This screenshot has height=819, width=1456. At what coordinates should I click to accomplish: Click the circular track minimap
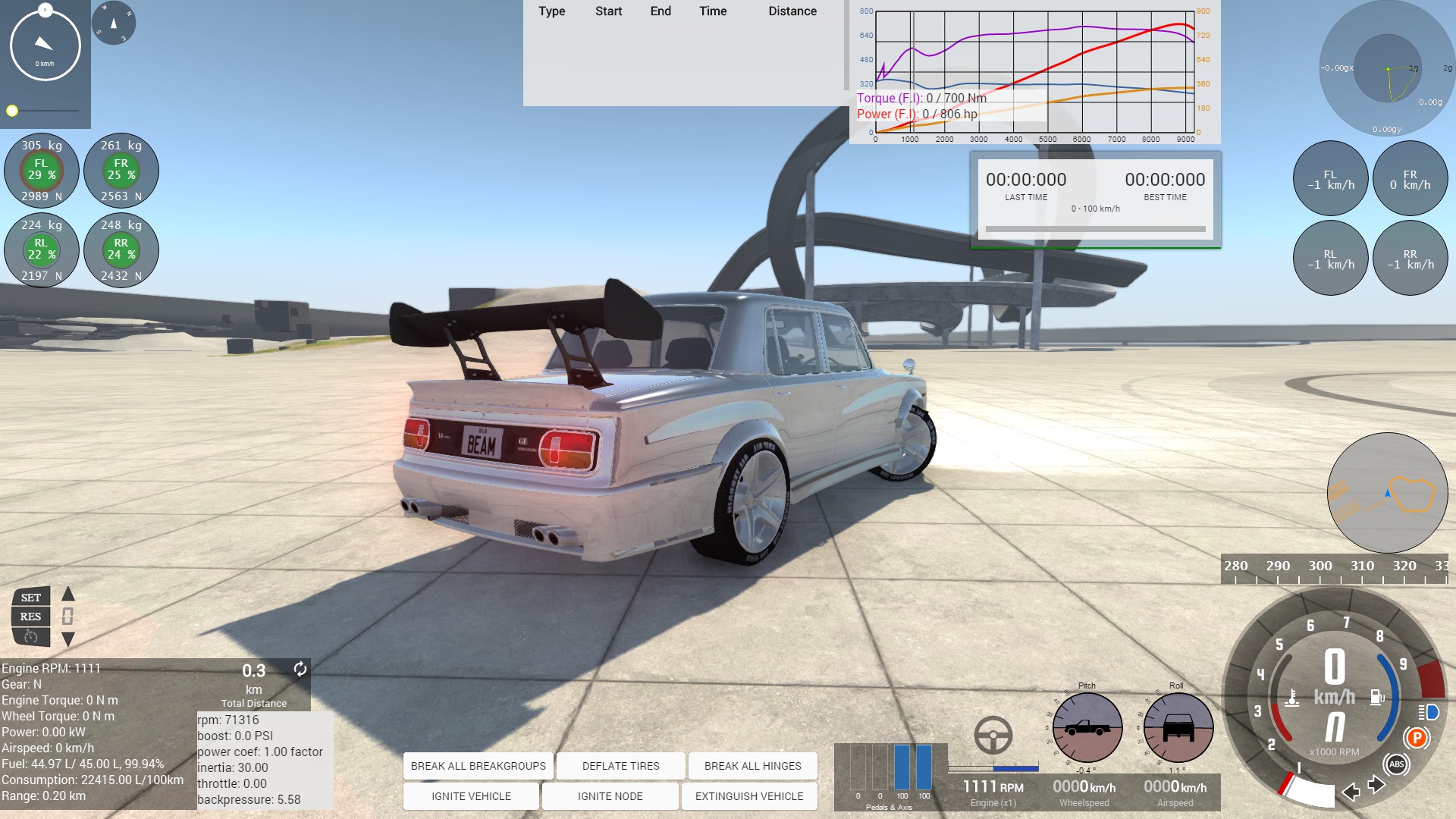click(x=1387, y=493)
